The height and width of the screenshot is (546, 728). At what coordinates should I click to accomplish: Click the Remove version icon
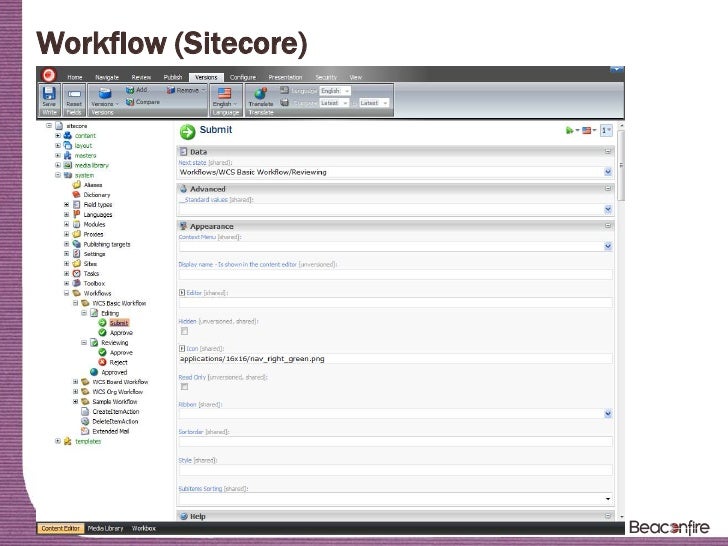[x=170, y=90]
